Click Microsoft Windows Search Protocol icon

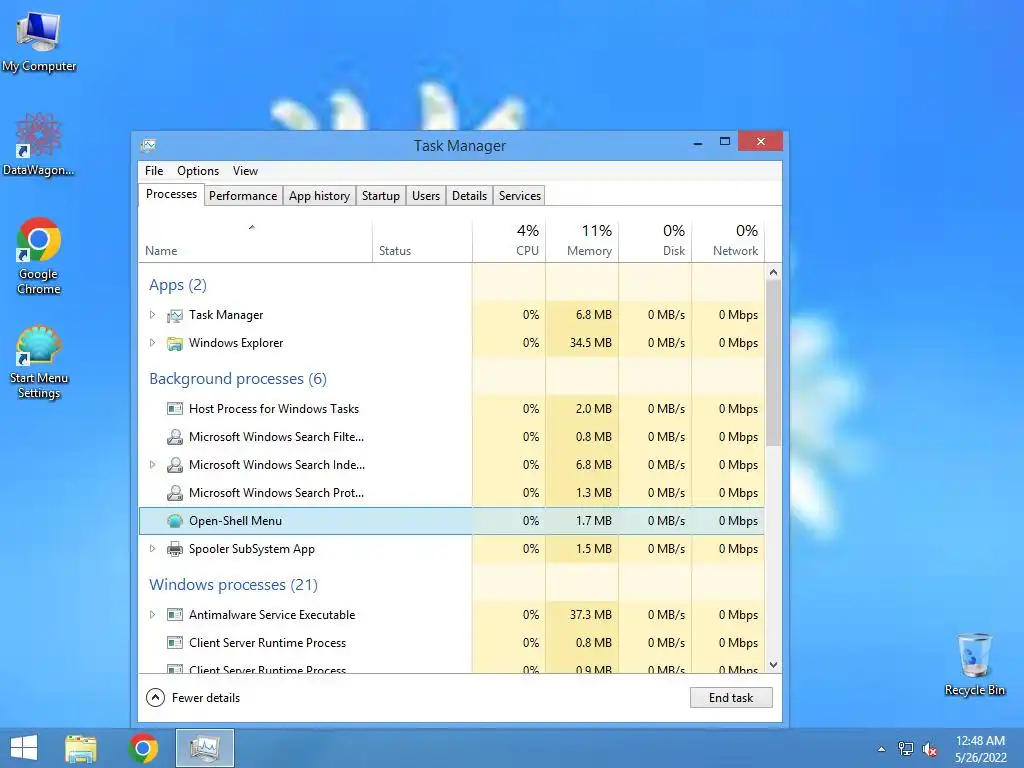tap(174, 493)
